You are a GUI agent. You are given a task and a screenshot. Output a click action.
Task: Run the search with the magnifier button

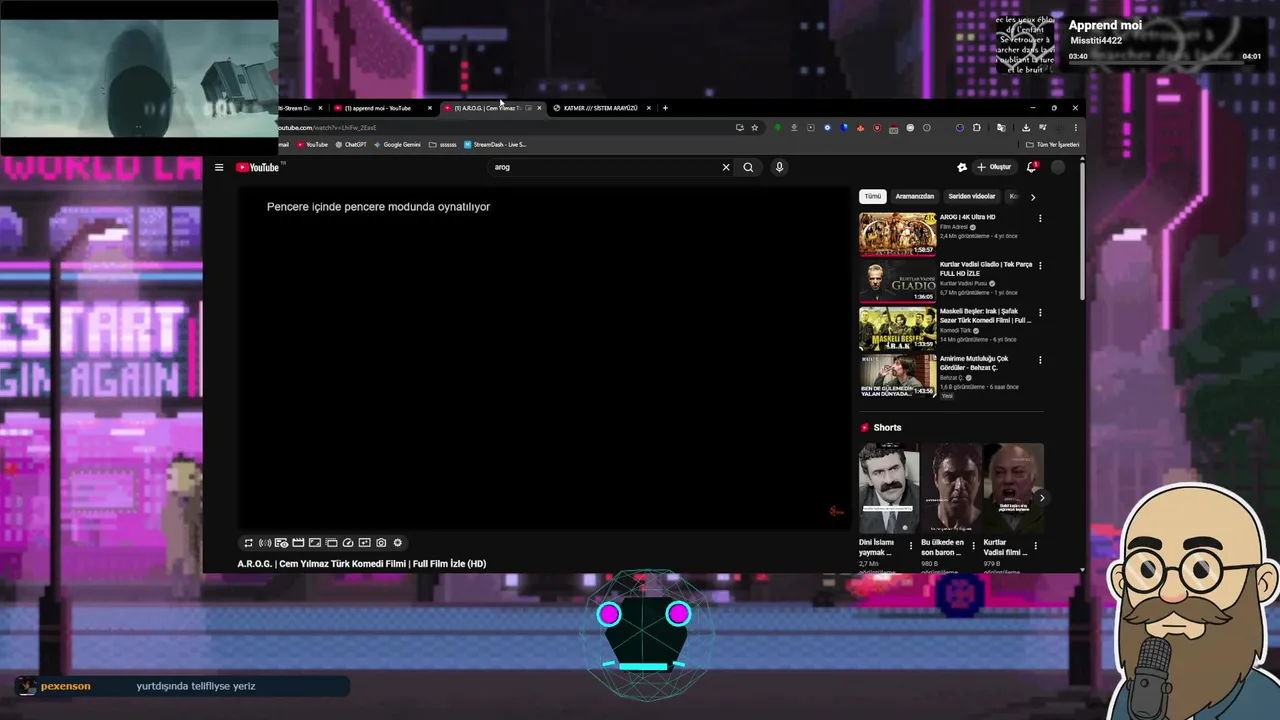click(748, 167)
